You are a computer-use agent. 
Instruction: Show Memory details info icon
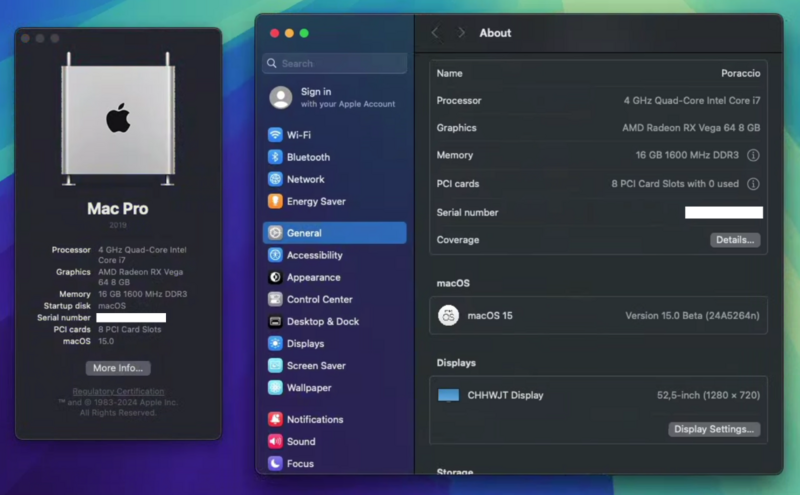pyautogui.click(x=753, y=156)
